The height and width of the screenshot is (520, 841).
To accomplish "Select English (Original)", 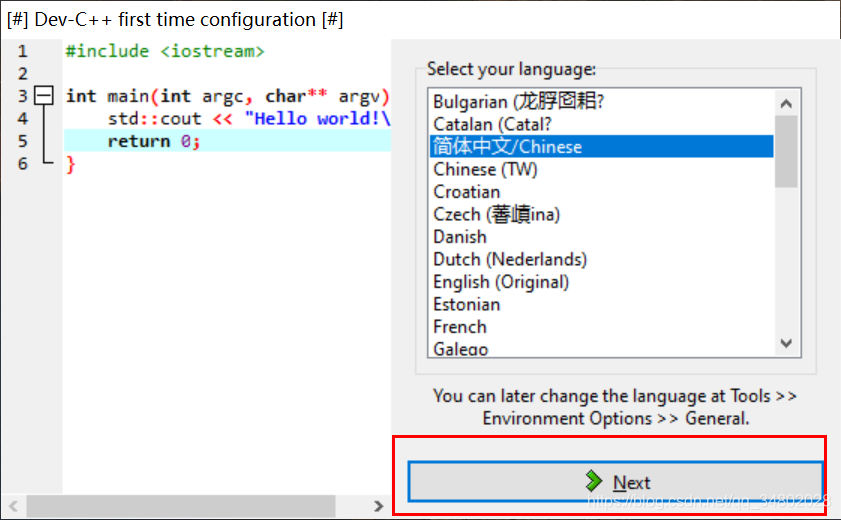I will tap(602, 282).
